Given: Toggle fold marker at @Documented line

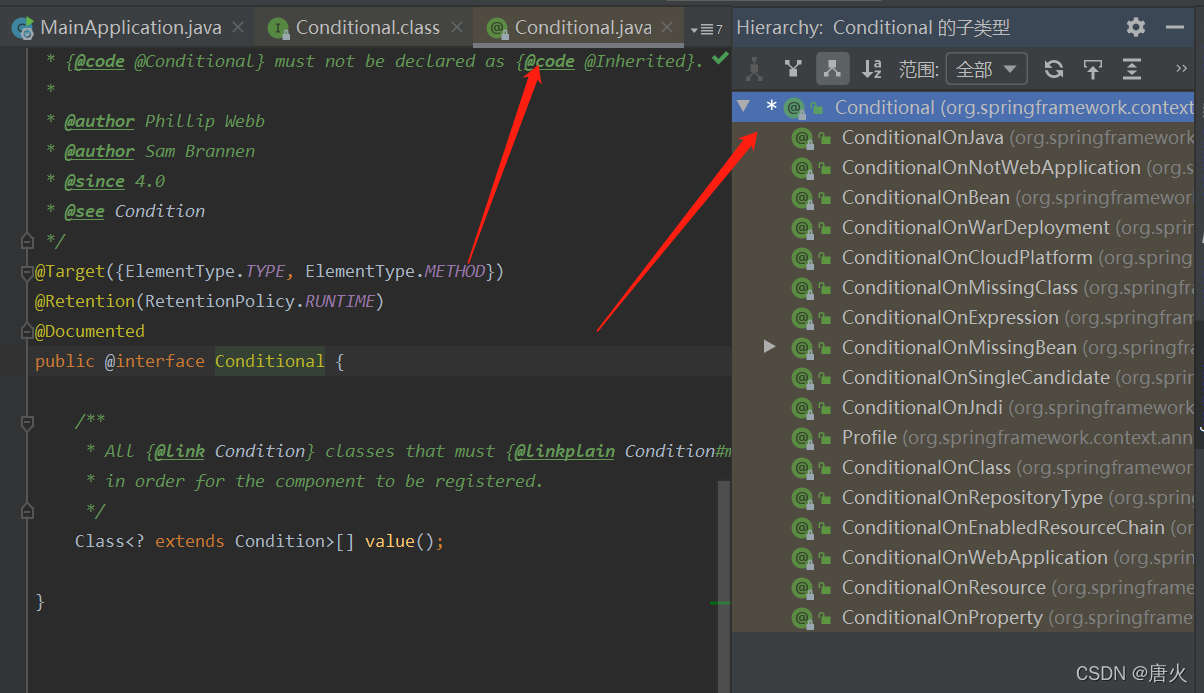Looking at the screenshot, I should pos(28,331).
